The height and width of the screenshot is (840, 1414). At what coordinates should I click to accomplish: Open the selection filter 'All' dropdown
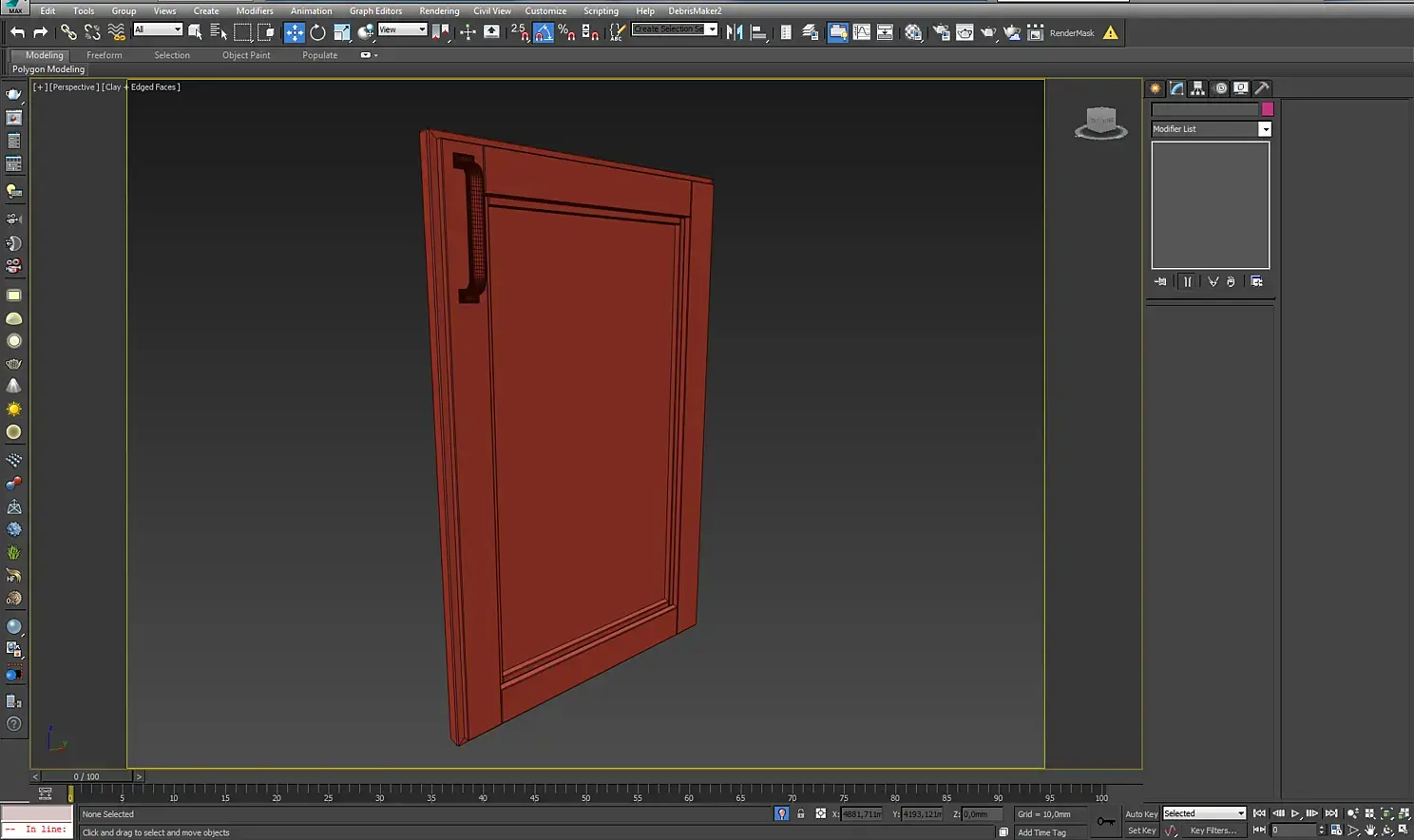click(158, 30)
